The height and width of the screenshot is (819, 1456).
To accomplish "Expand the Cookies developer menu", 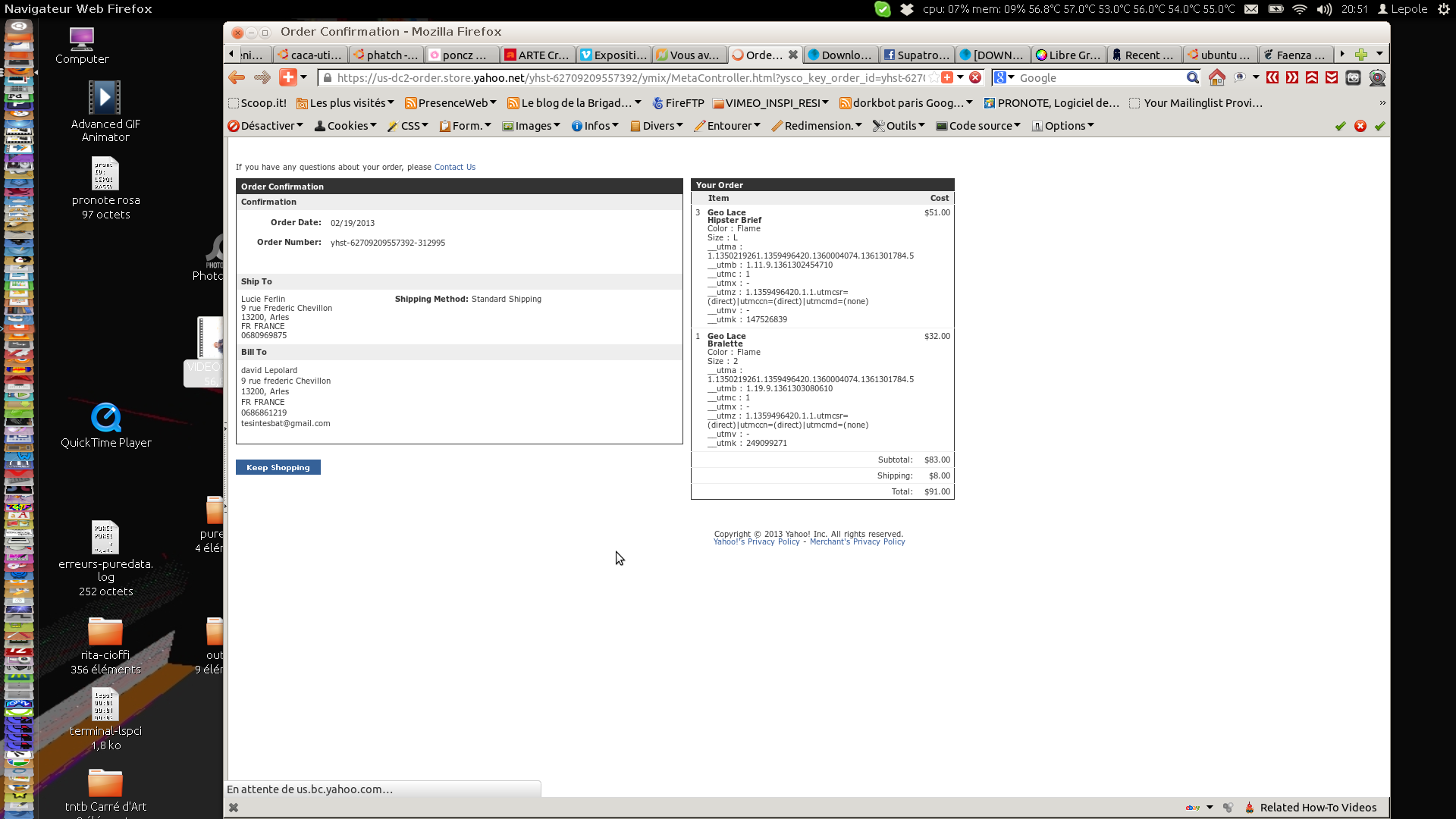I will coord(345,126).
